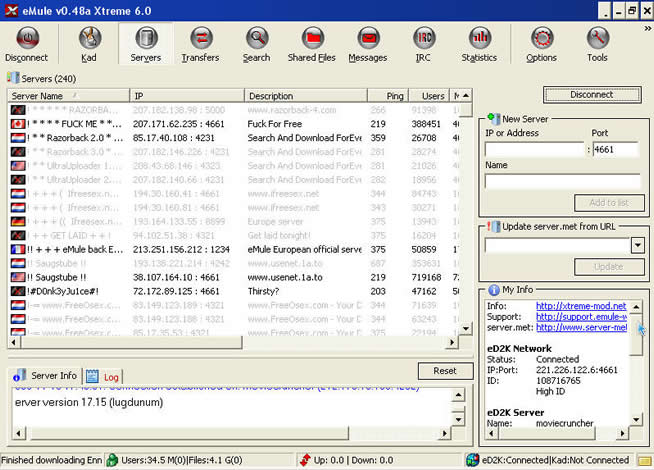The image size is (654, 470).
Task: Open the xtreme-mod.net info link
Action: coord(581,306)
